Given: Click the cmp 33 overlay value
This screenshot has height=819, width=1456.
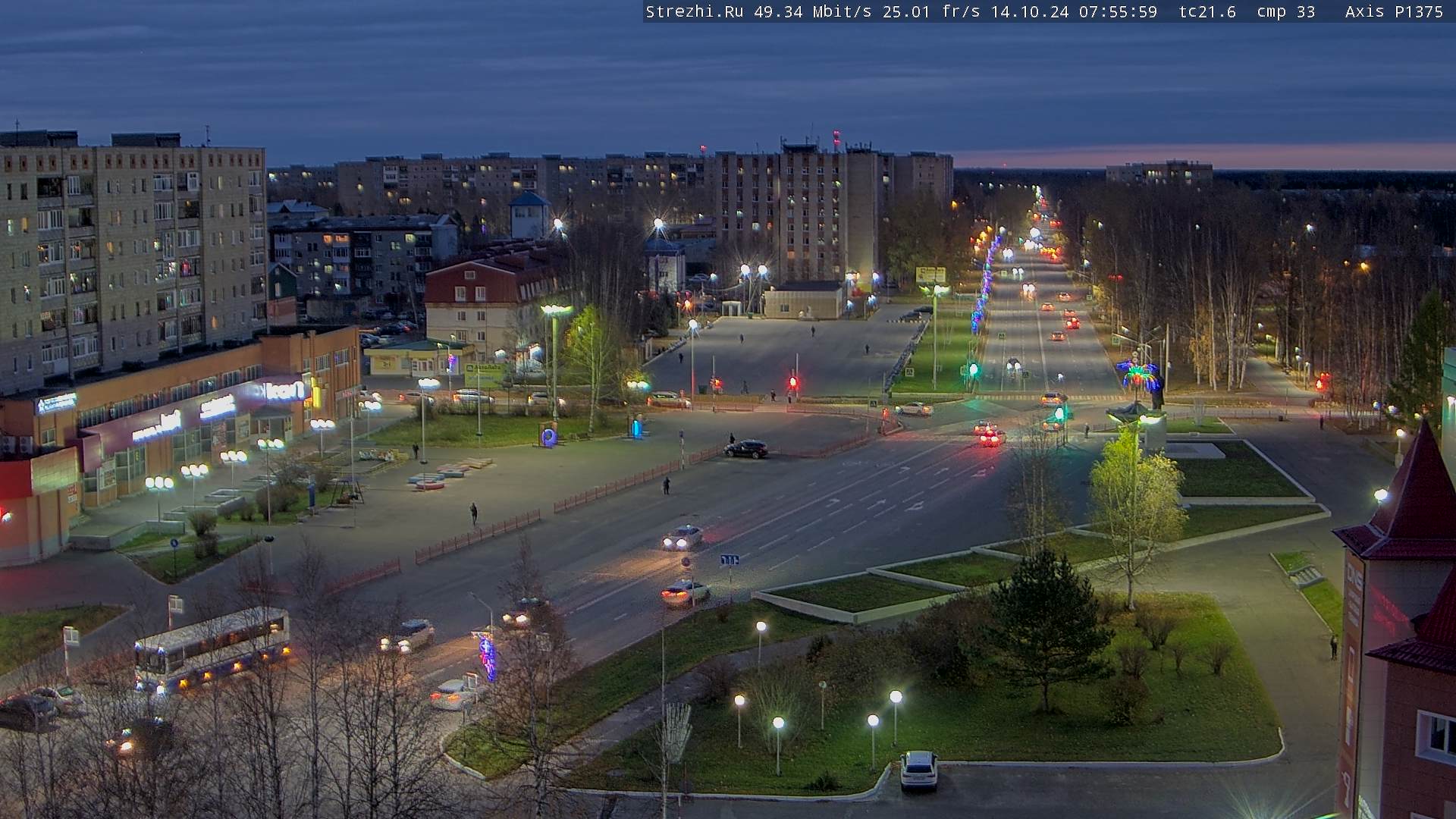Looking at the screenshot, I should (x=1285, y=11).
